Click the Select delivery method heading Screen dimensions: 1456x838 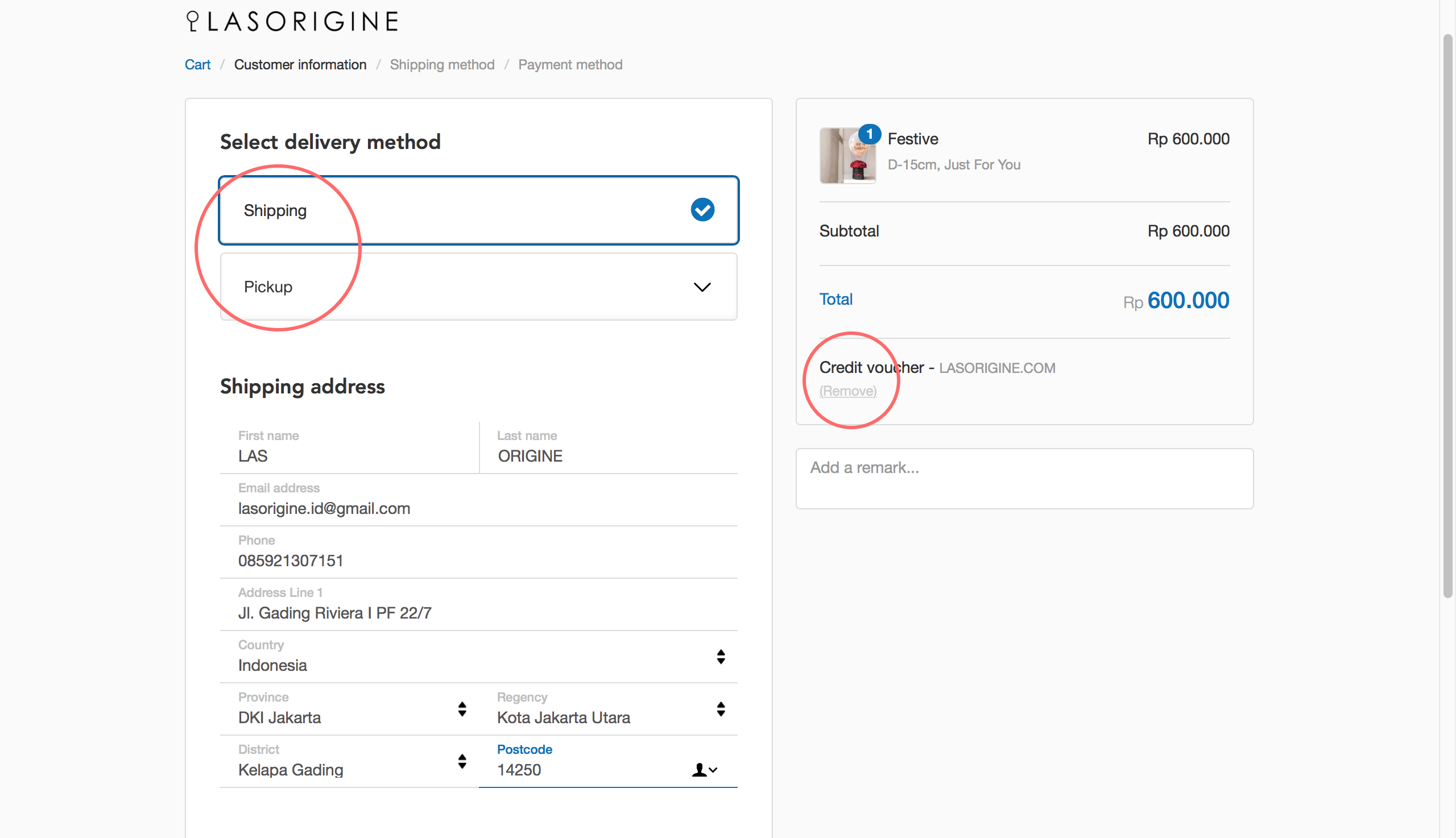click(330, 142)
